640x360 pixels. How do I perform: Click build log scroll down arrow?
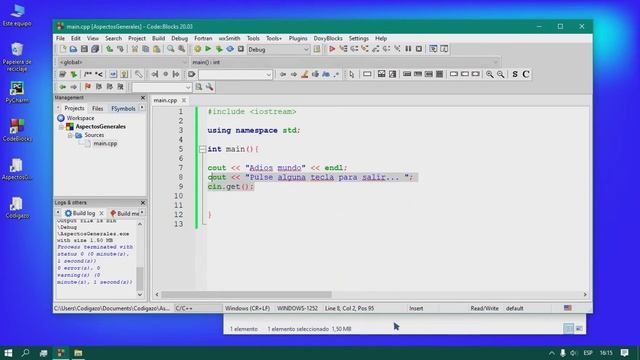140,294
